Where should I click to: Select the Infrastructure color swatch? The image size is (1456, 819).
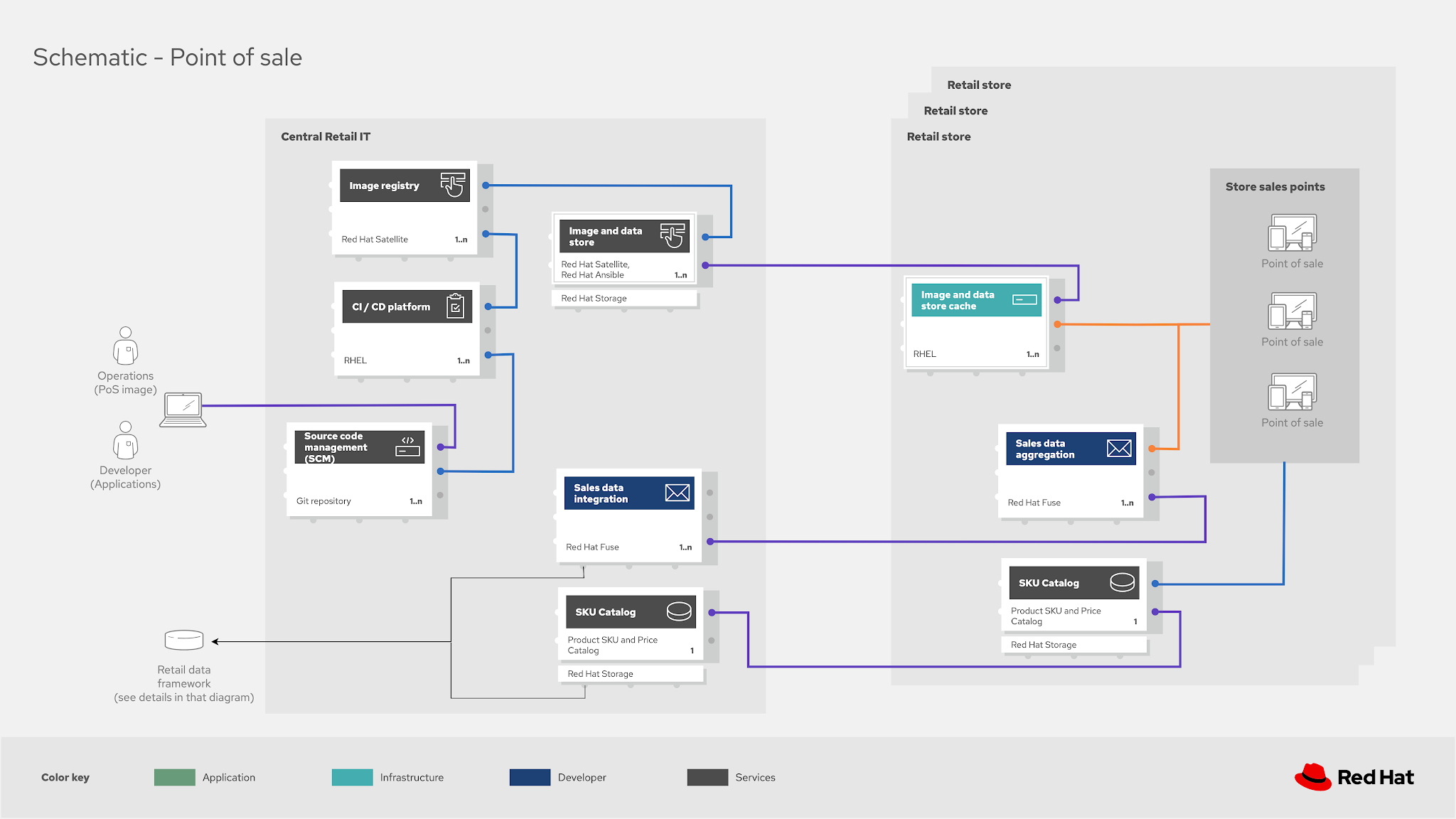351,777
